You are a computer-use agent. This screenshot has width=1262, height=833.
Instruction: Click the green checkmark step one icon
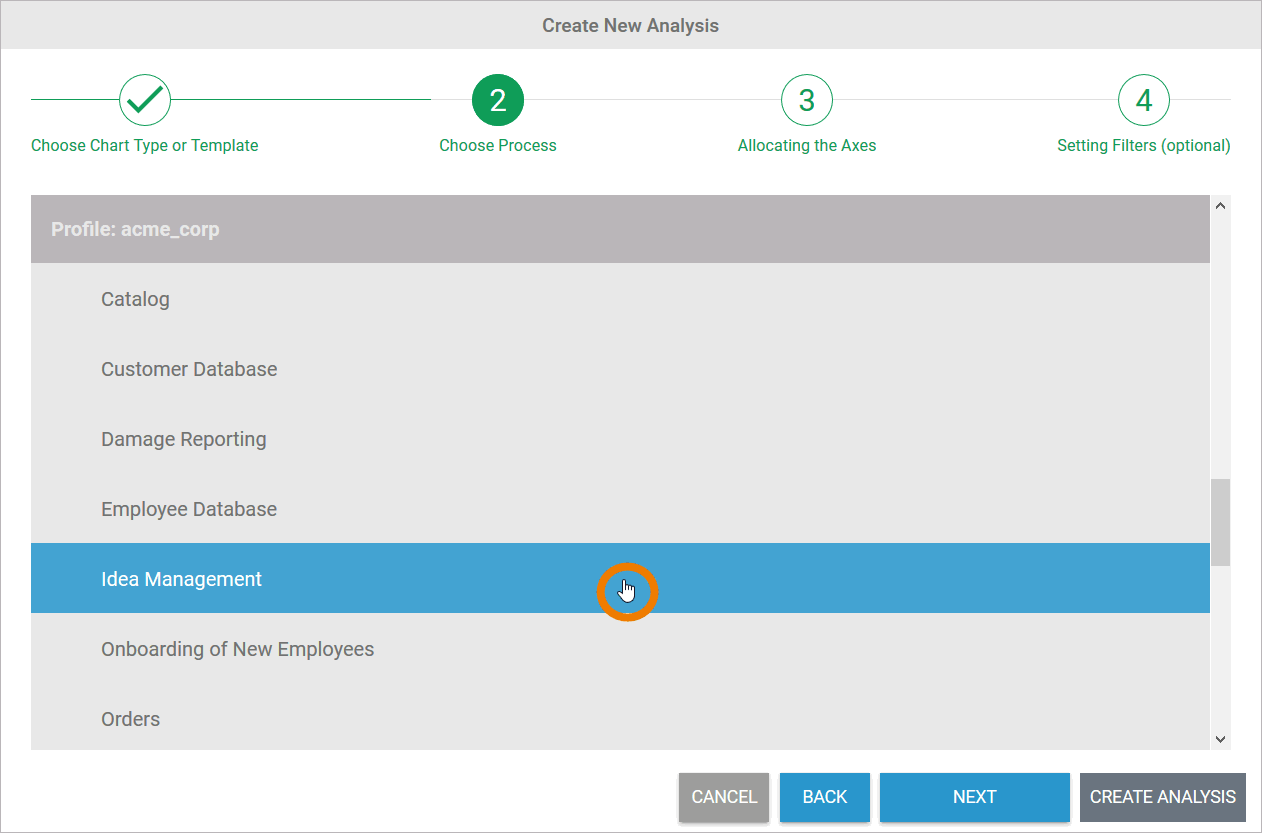tap(145, 99)
